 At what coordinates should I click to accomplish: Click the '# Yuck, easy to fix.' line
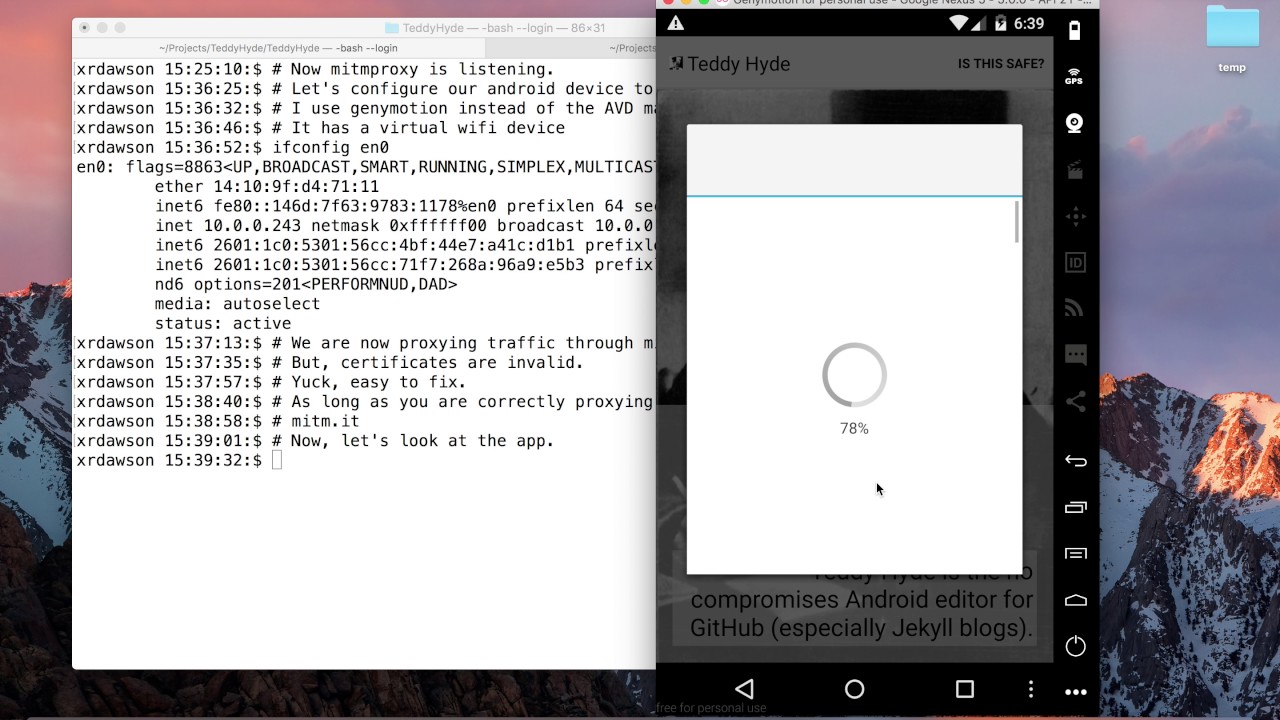coord(272,382)
